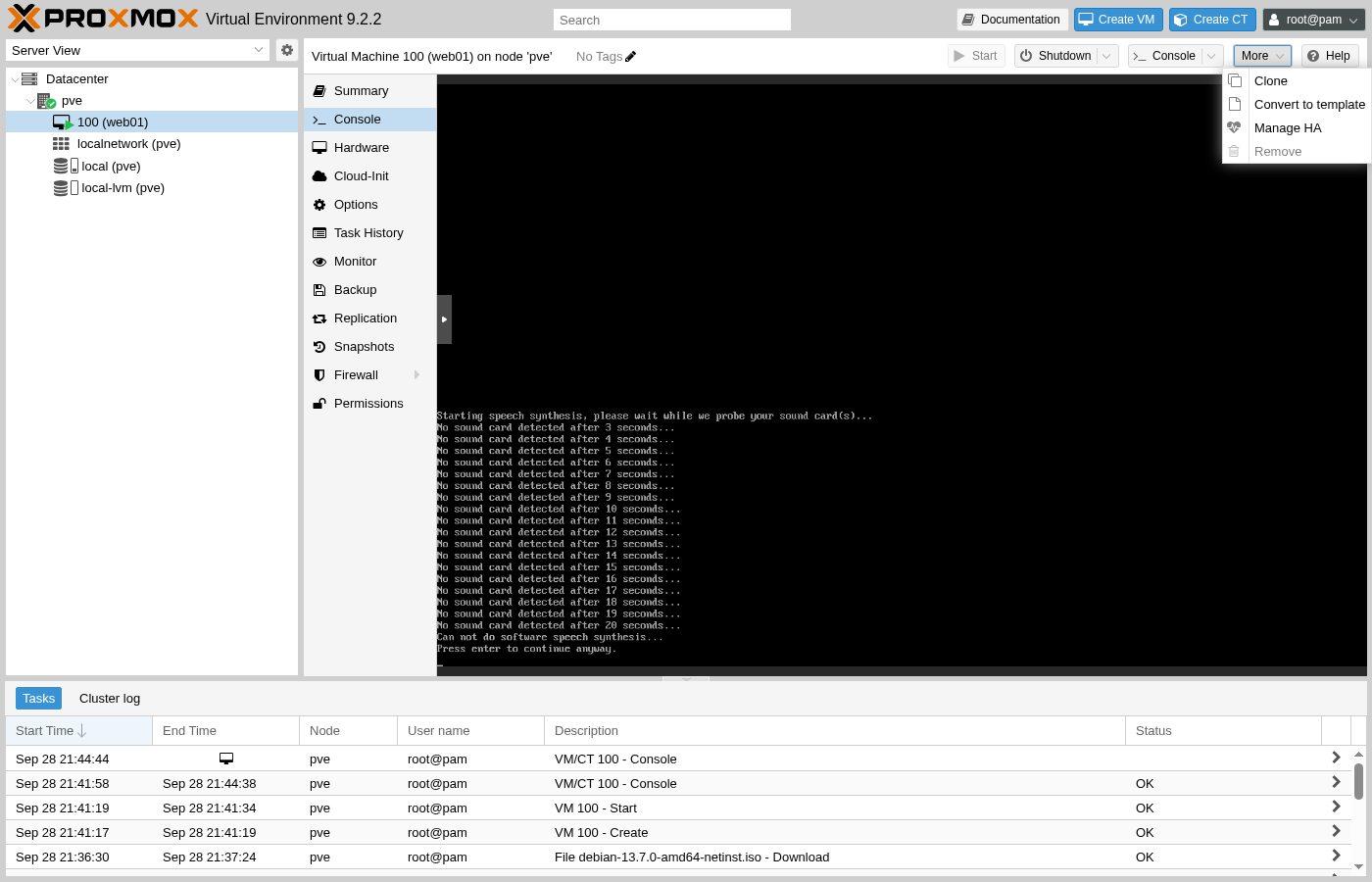Click the VM 100 (web01) monitor icon

pos(63,122)
